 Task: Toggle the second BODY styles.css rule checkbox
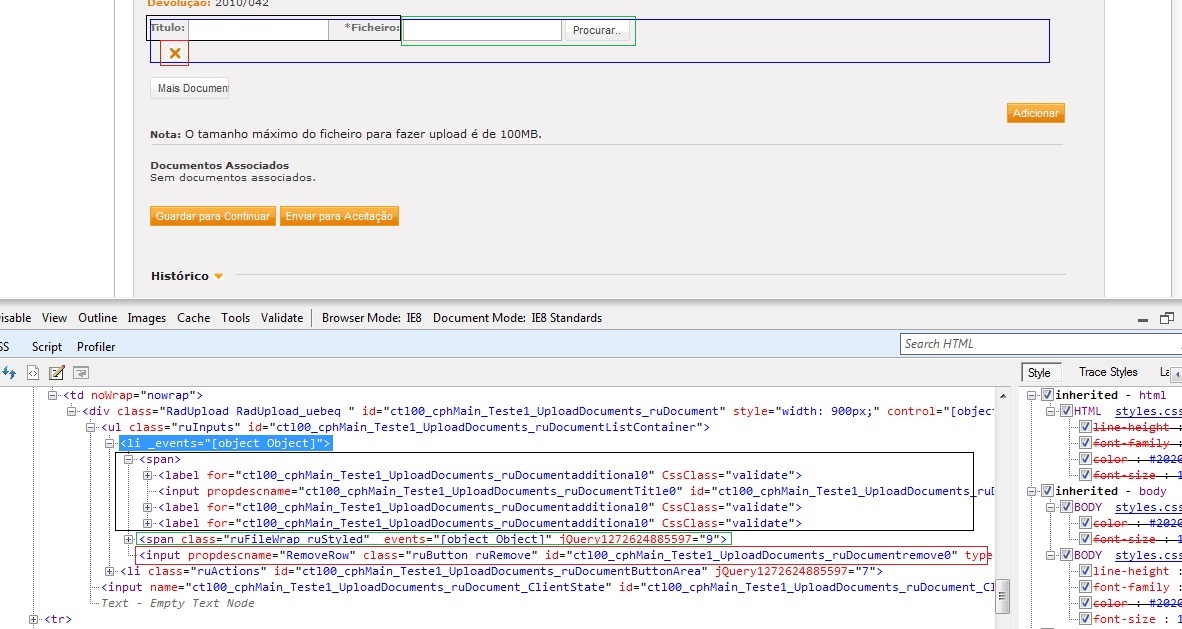[1066, 555]
